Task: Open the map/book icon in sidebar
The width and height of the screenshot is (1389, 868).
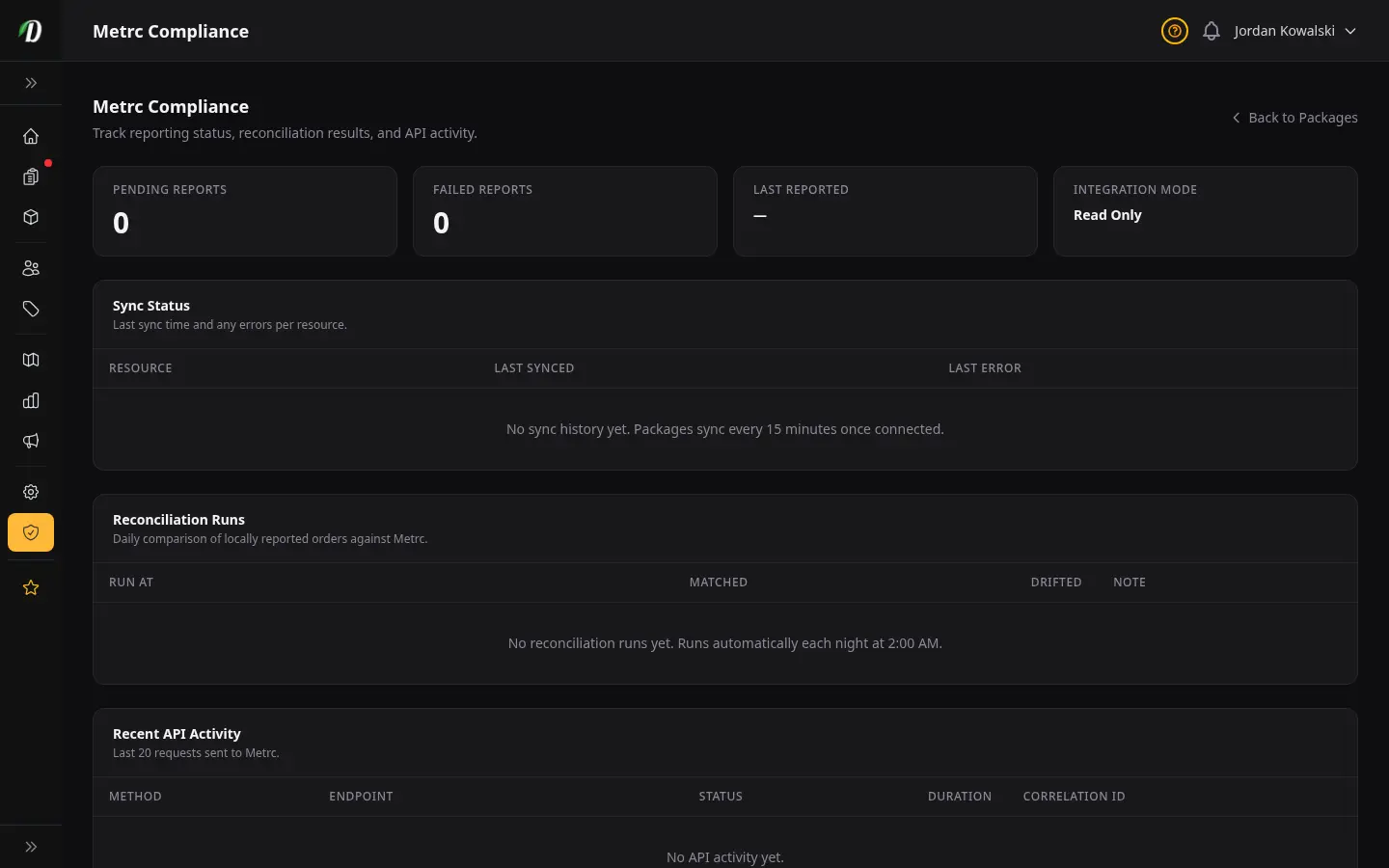Action: (31, 360)
